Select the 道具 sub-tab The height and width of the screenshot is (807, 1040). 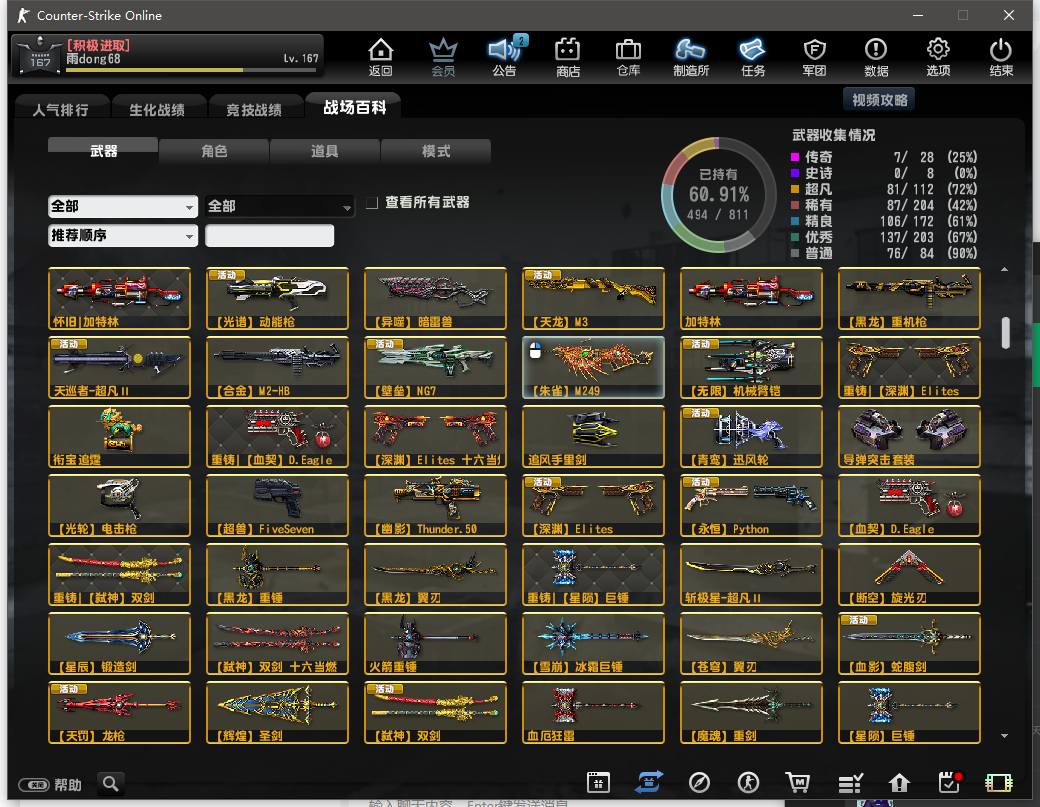324,151
